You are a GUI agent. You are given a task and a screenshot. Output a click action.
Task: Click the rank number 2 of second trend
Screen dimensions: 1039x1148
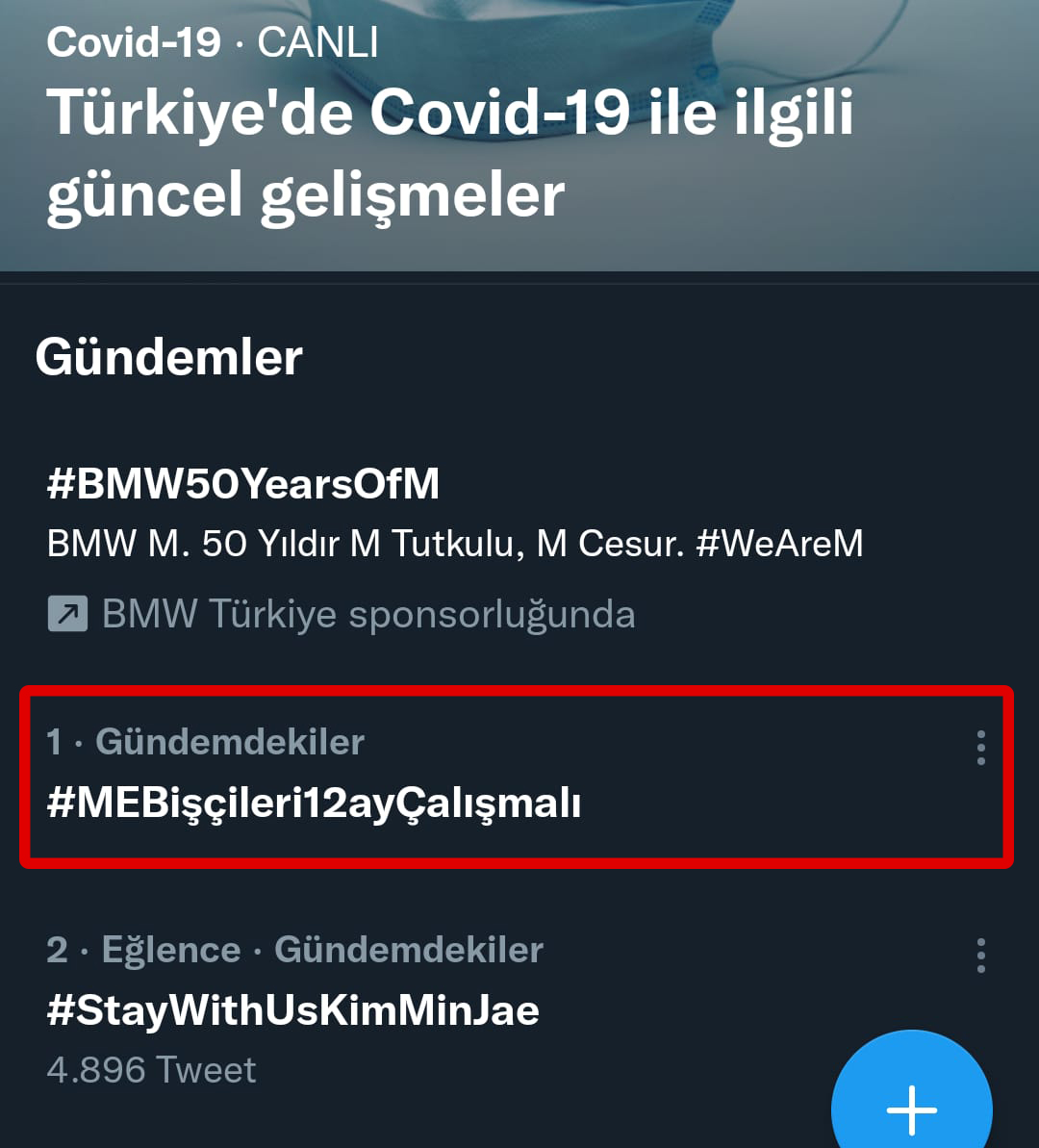click(57, 950)
